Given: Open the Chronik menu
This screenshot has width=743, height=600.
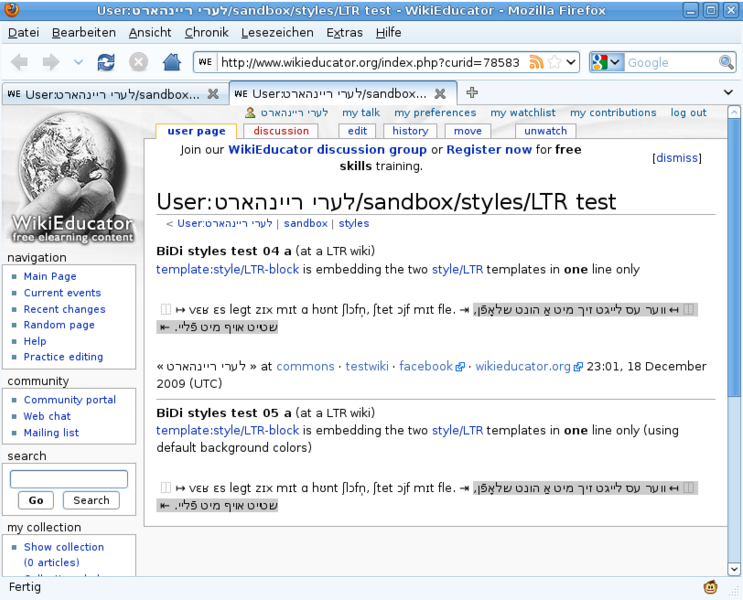Looking at the screenshot, I should tap(206, 33).
